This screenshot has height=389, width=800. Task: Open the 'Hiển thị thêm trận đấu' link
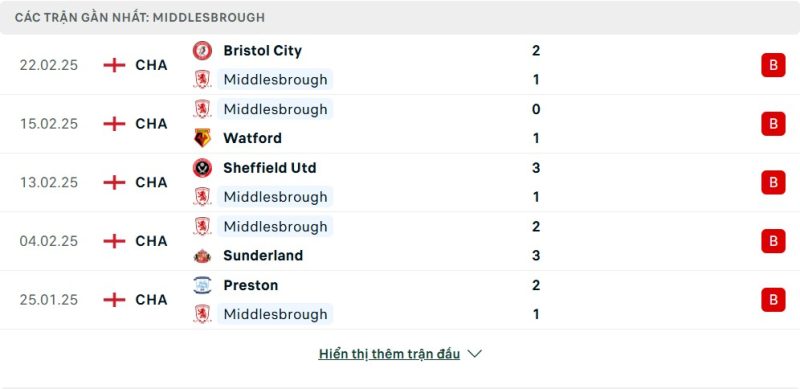click(389, 354)
